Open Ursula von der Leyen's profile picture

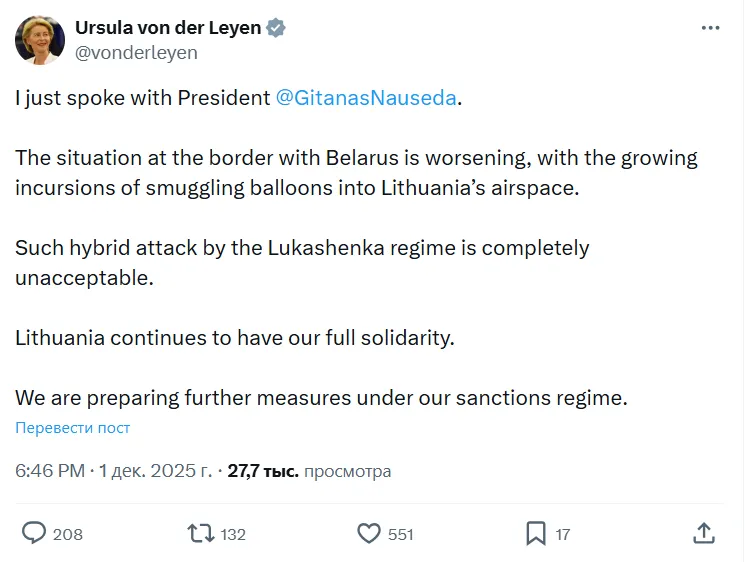40,40
